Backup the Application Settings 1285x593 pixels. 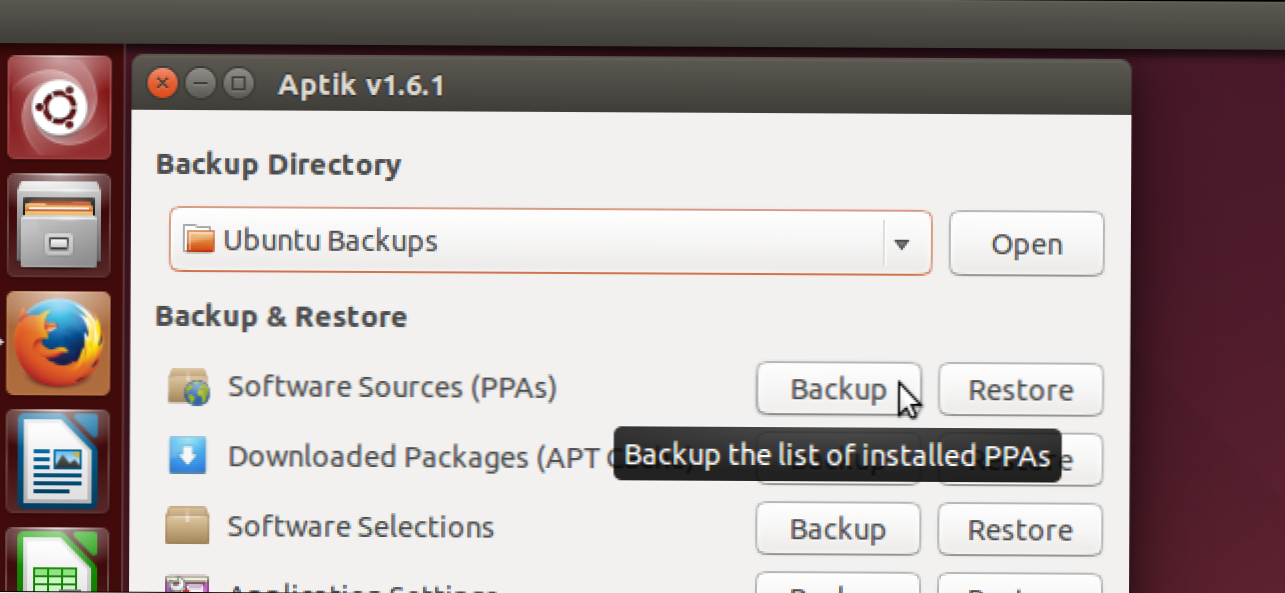[x=837, y=585]
